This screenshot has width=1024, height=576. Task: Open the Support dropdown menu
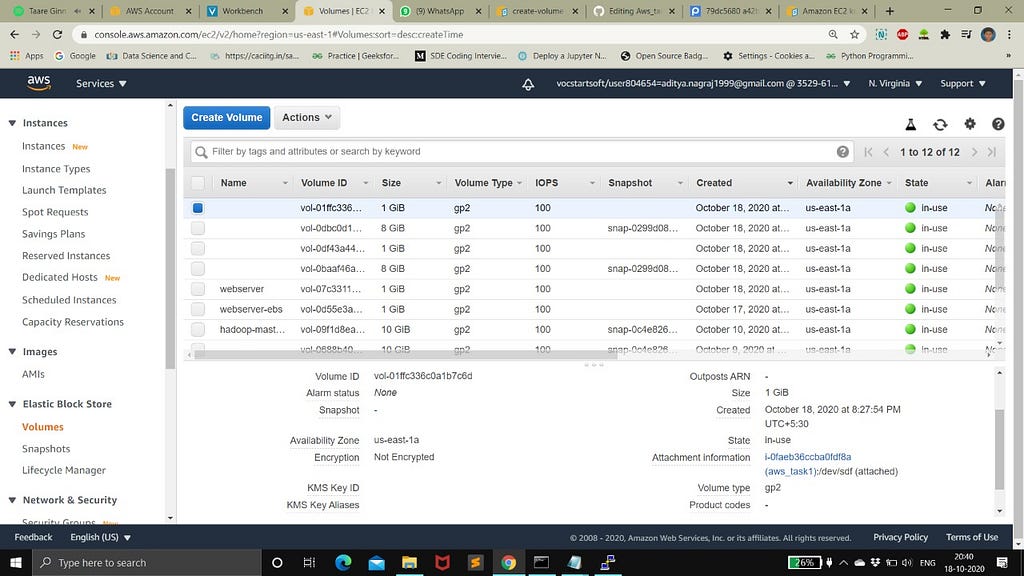963,84
